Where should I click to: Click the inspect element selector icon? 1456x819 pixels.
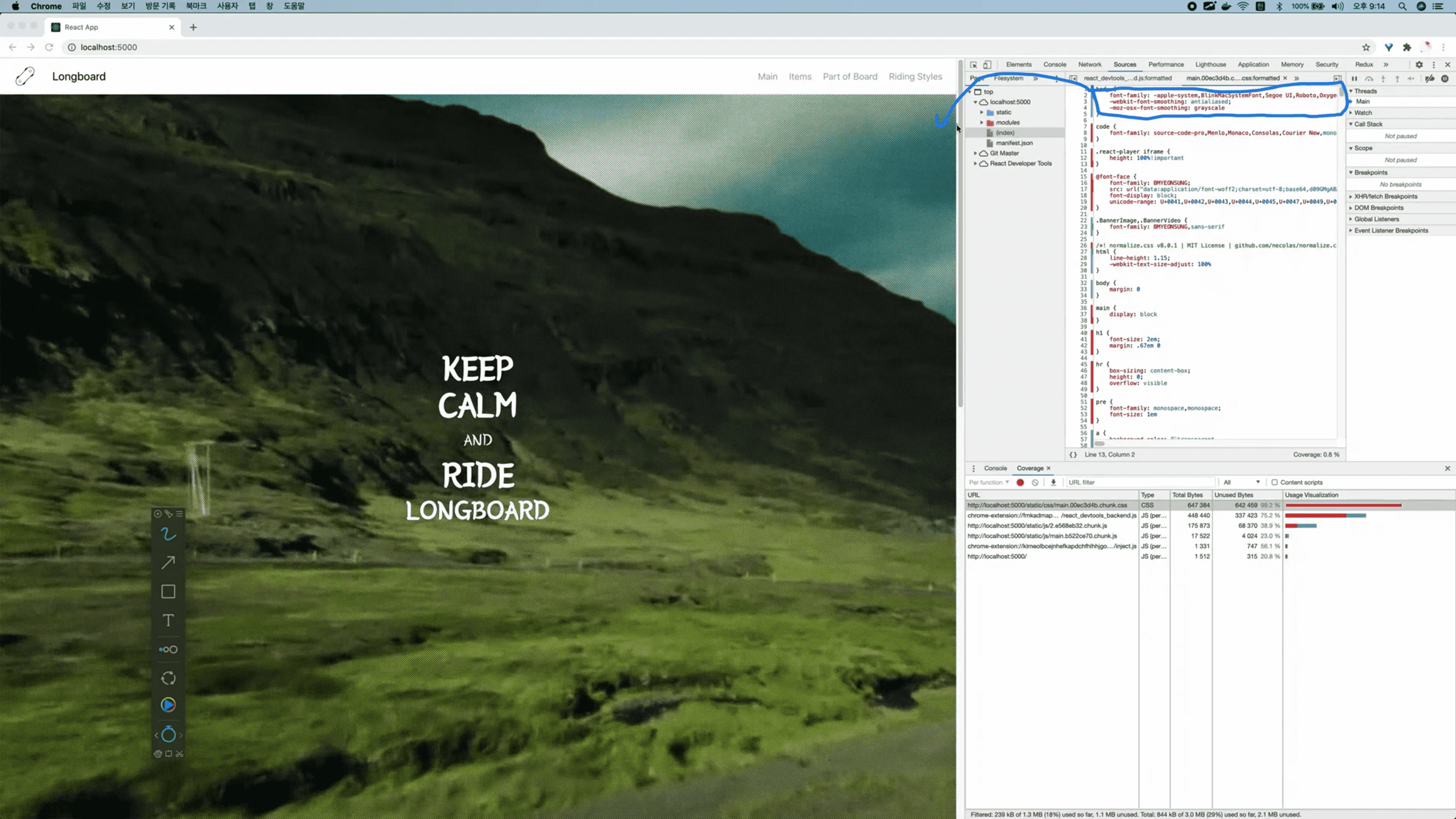pyautogui.click(x=973, y=65)
